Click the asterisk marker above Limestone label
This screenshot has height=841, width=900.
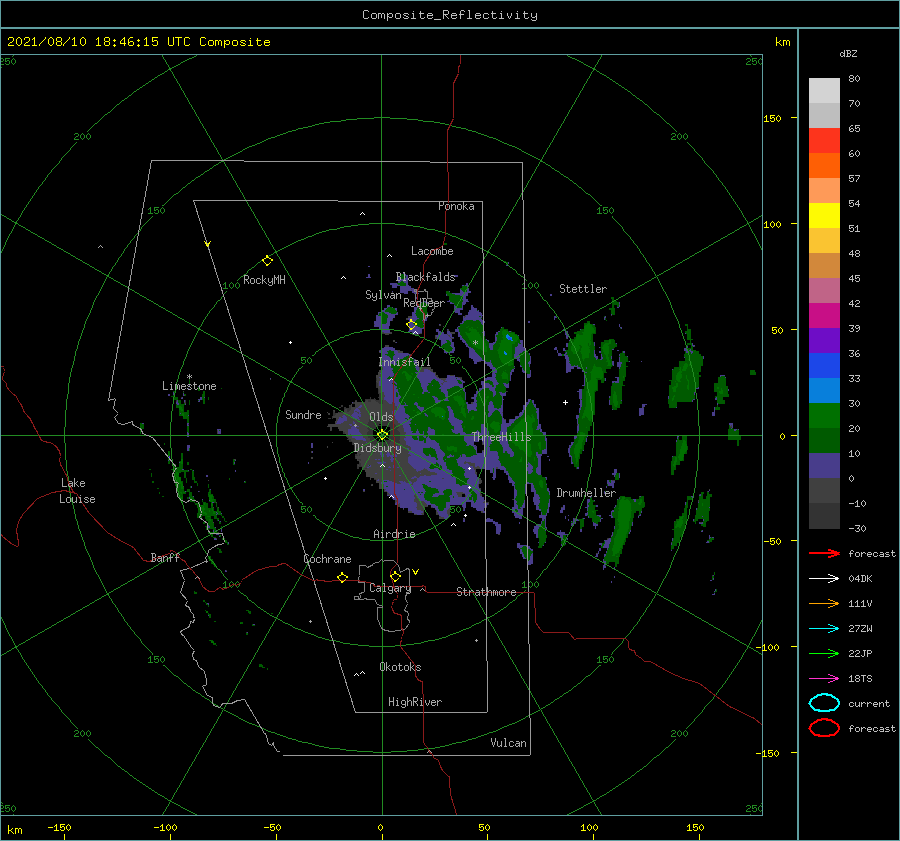click(x=189, y=377)
